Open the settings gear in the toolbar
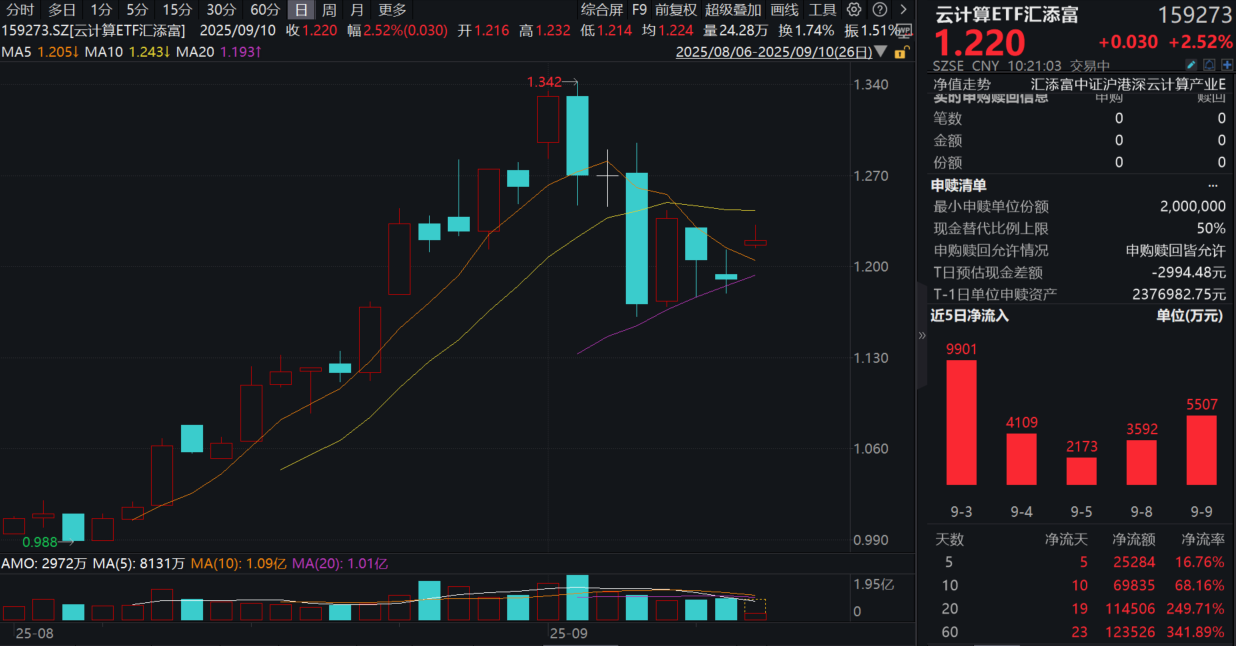Screen dimensions: 1236x646 click(x=854, y=10)
